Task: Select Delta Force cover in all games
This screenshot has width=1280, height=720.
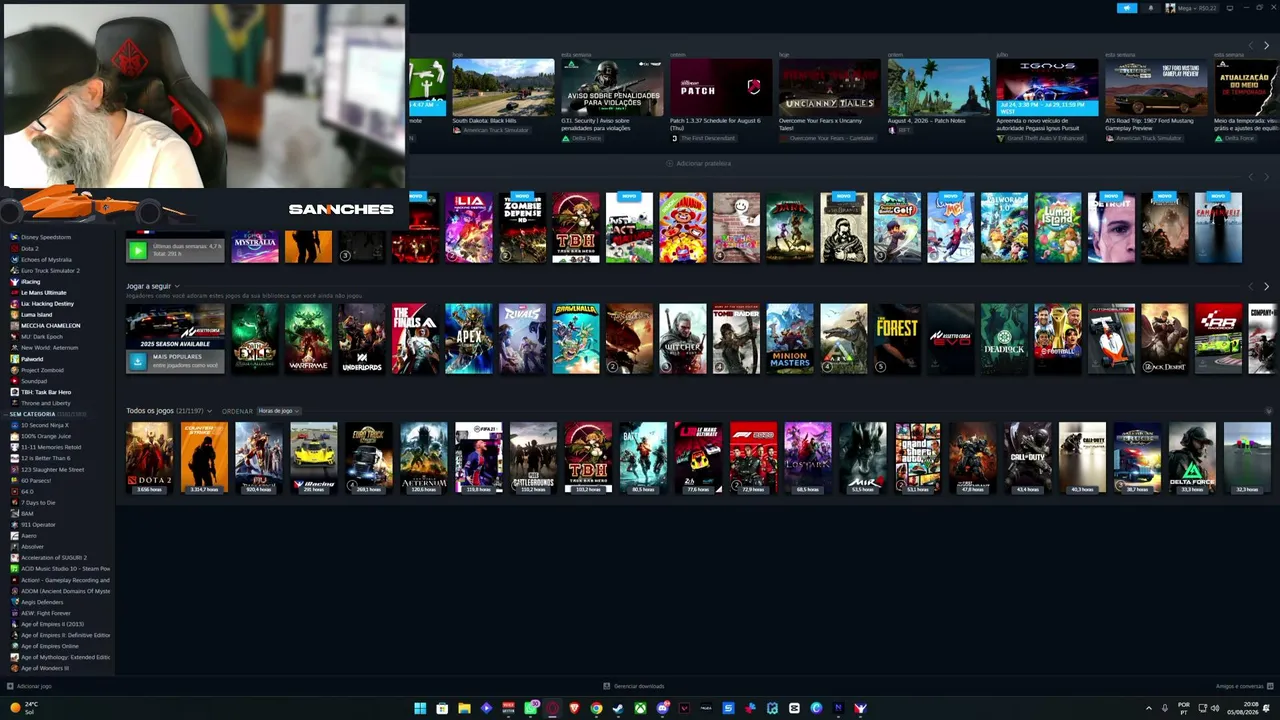Action: pos(1192,458)
